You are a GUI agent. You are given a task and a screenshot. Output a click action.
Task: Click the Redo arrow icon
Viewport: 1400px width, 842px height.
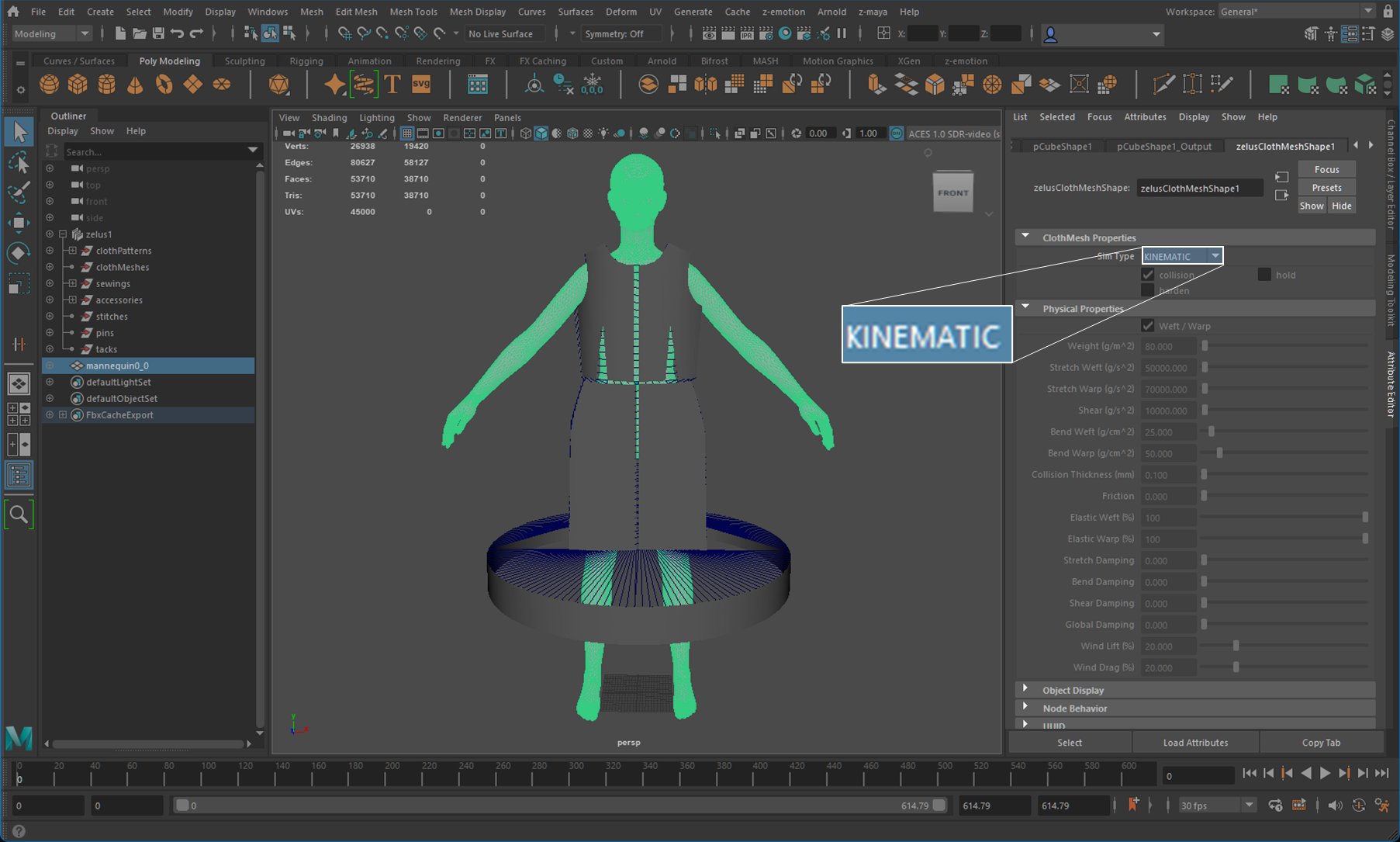(x=196, y=33)
